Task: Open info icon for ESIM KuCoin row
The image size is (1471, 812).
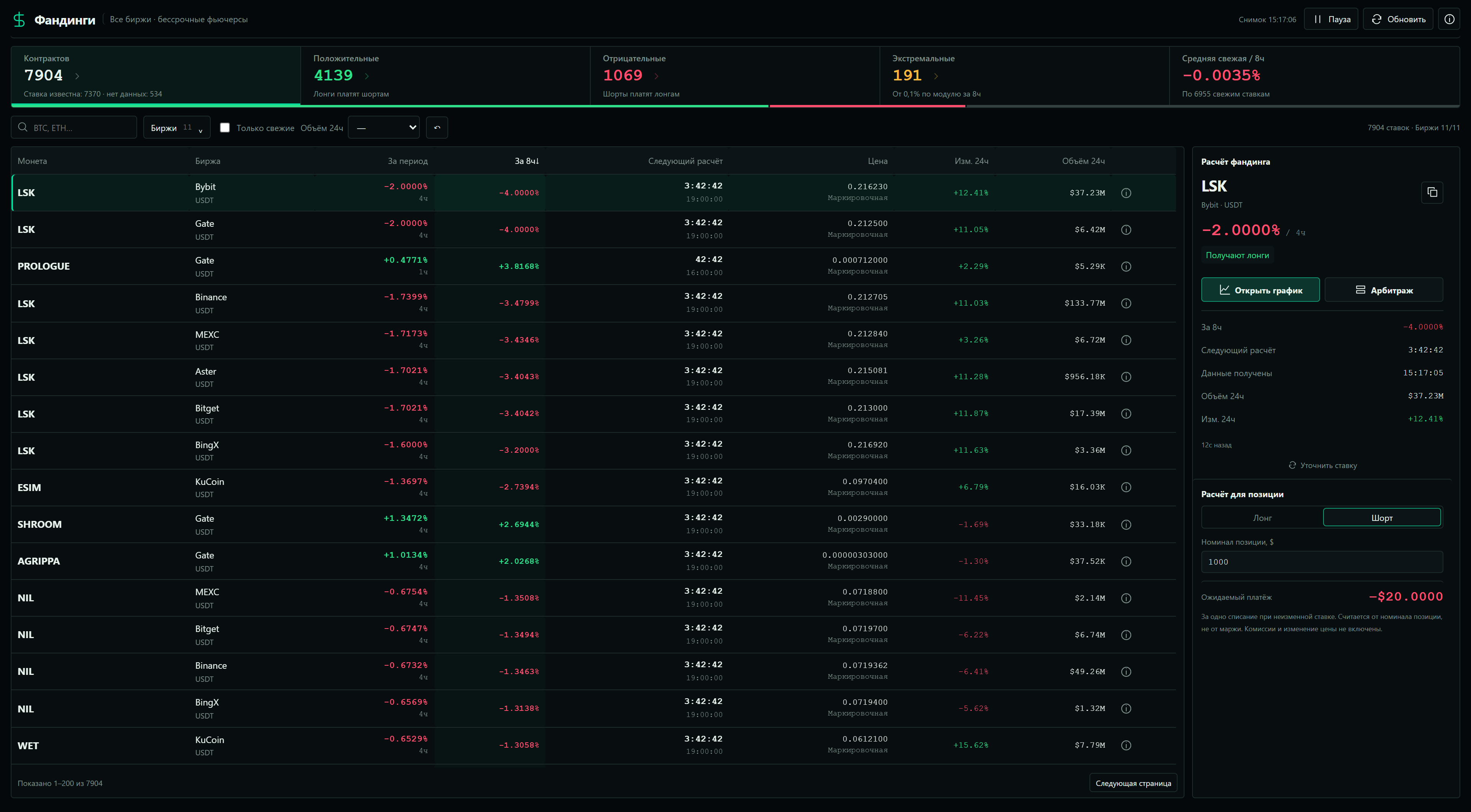Action: [x=1125, y=487]
